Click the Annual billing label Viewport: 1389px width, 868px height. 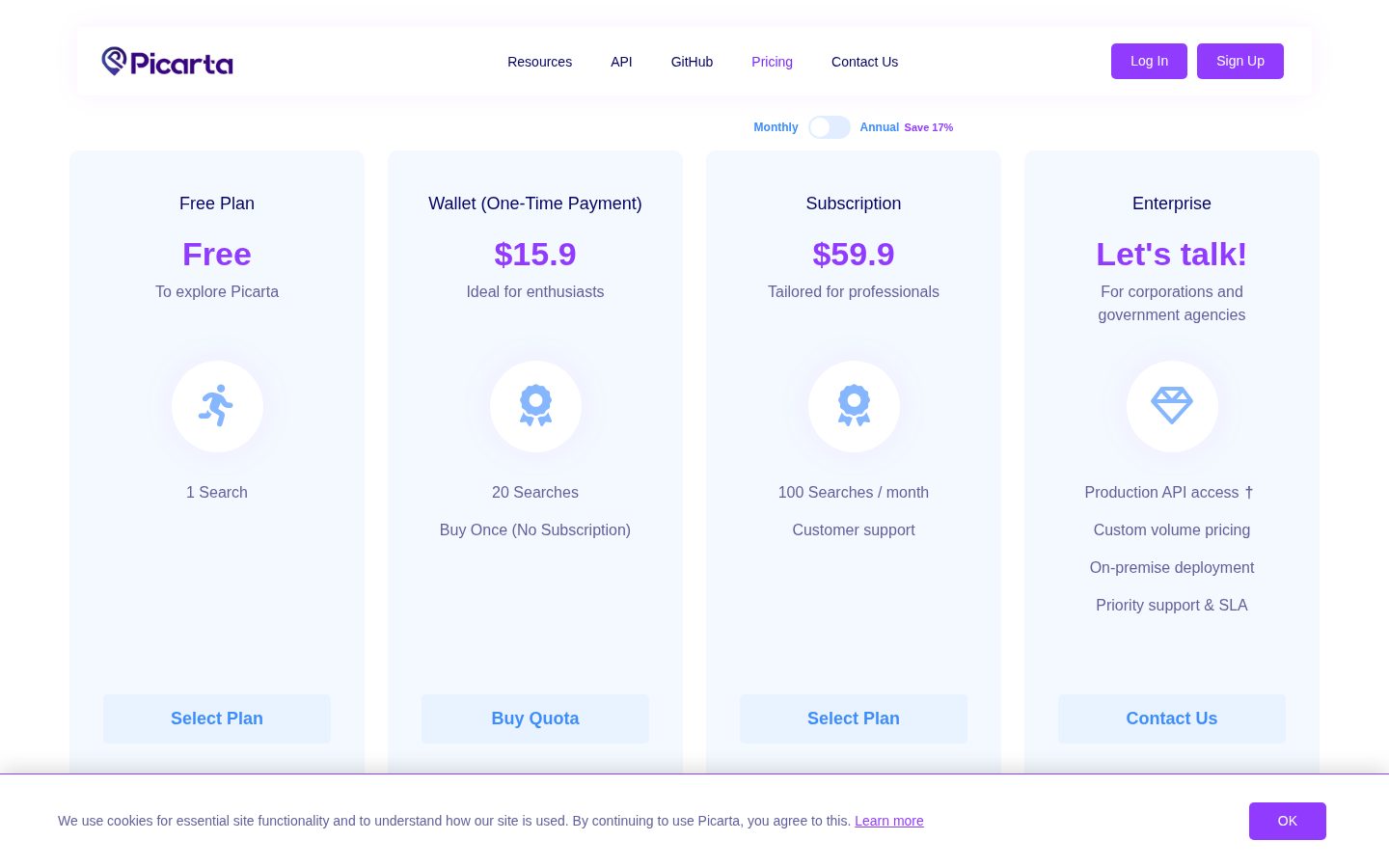pos(879,127)
